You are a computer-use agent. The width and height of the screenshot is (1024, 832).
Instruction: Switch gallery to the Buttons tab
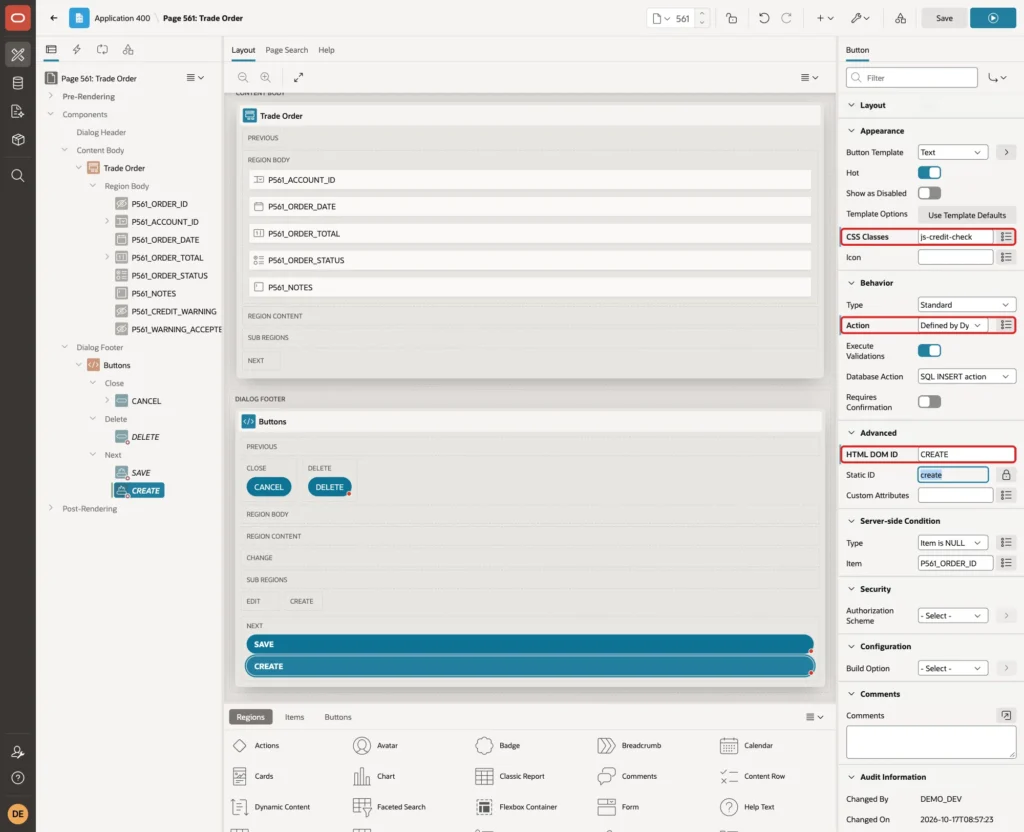338,717
